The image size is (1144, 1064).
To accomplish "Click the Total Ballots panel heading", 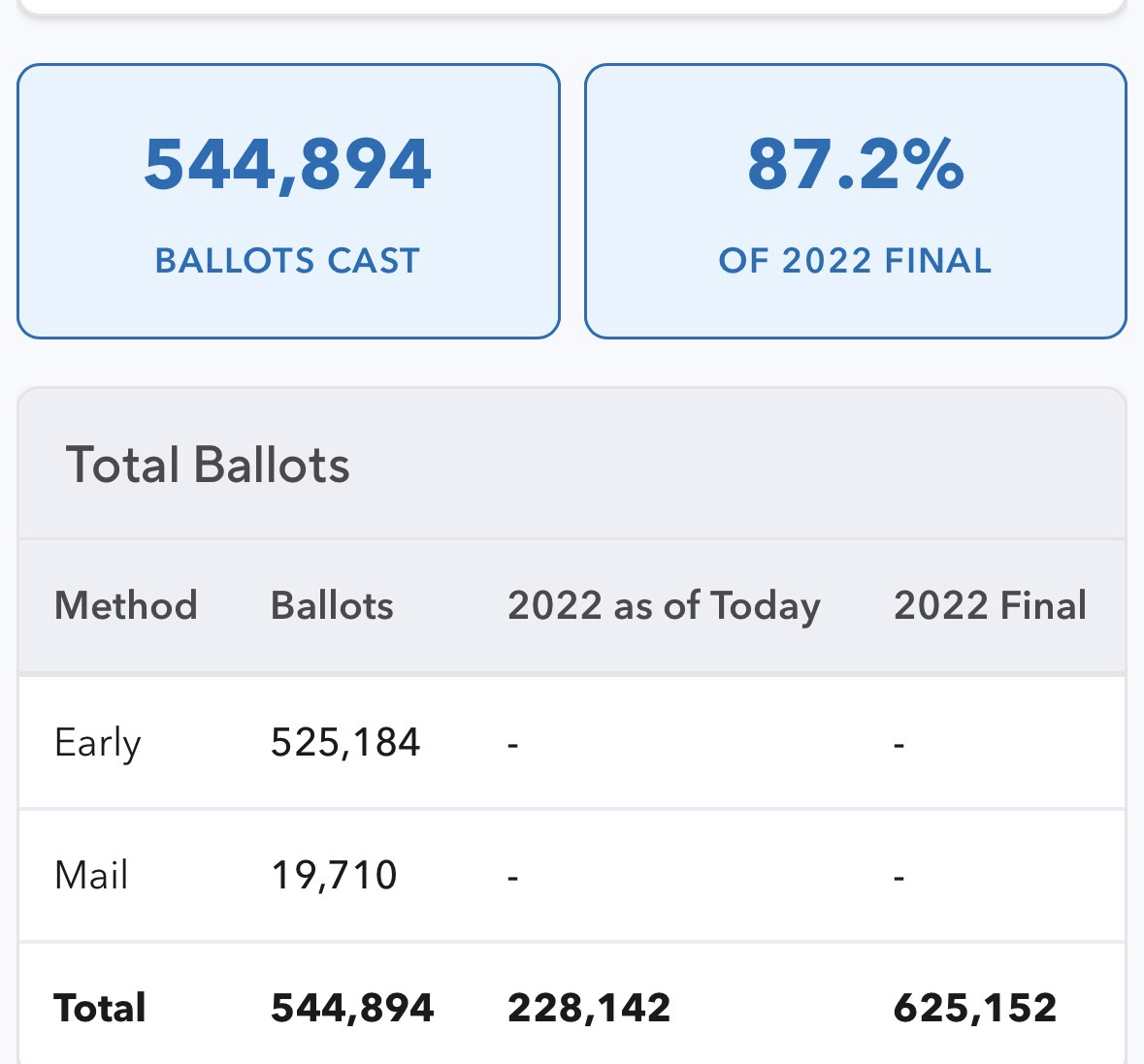I will (208, 465).
